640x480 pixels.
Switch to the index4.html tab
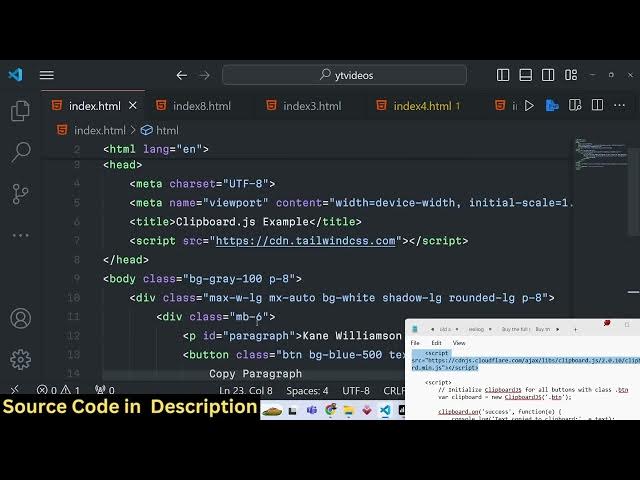click(421, 106)
